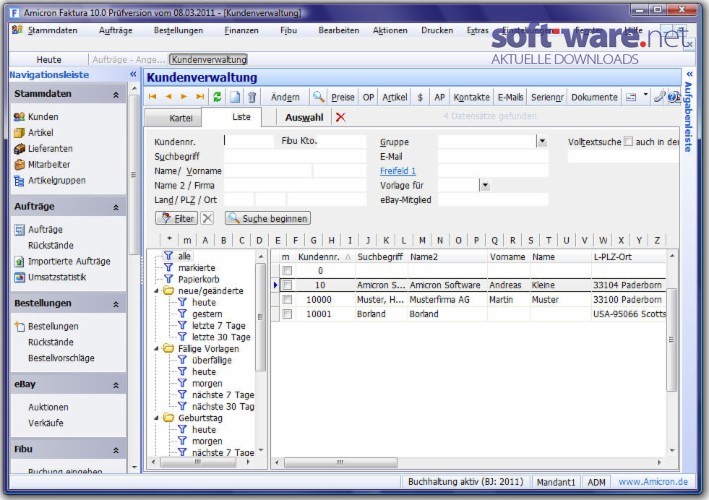
Task: Click the Ändern toolbar button
Action: pyautogui.click(x=285, y=97)
